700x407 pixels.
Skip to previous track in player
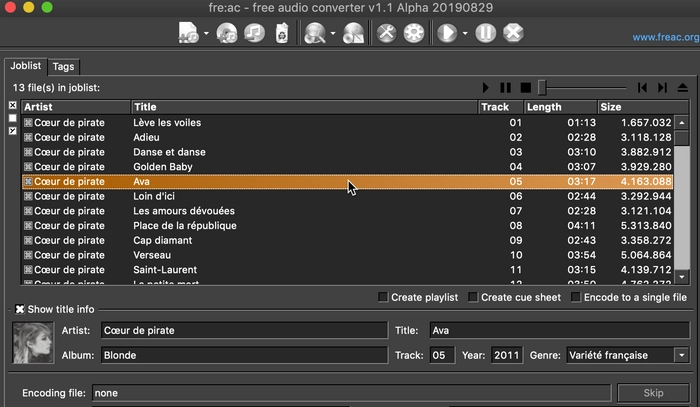[x=642, y=87]
